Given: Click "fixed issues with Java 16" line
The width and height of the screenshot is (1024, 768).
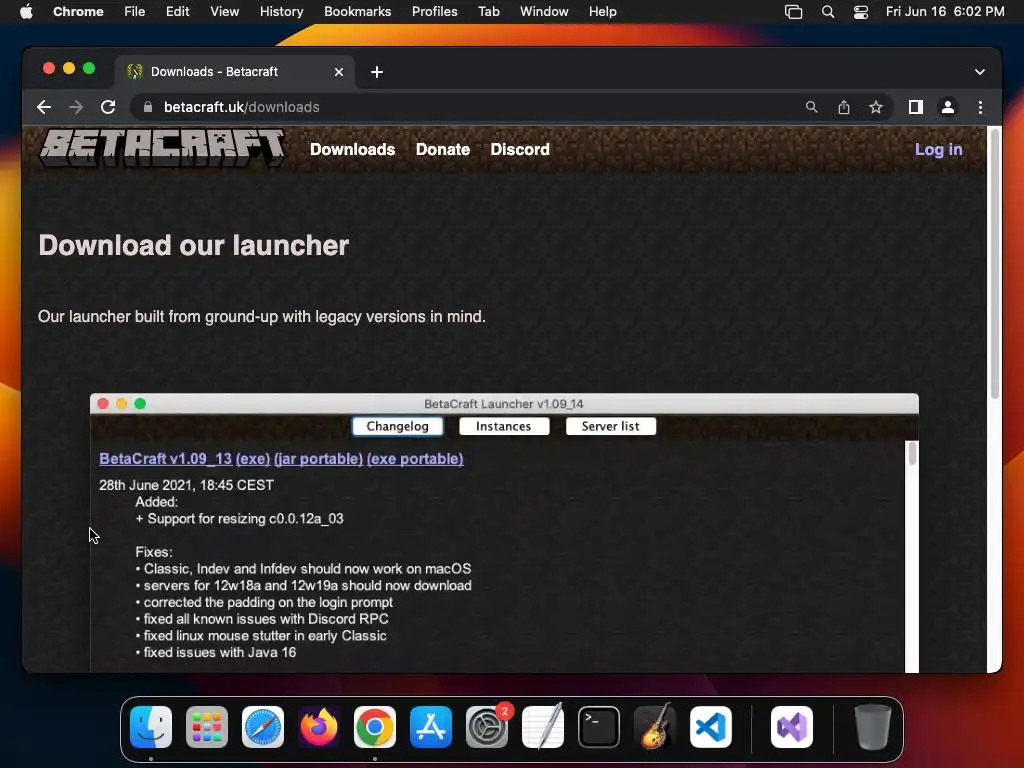Looking at the screenshot, I should point(219,652).
